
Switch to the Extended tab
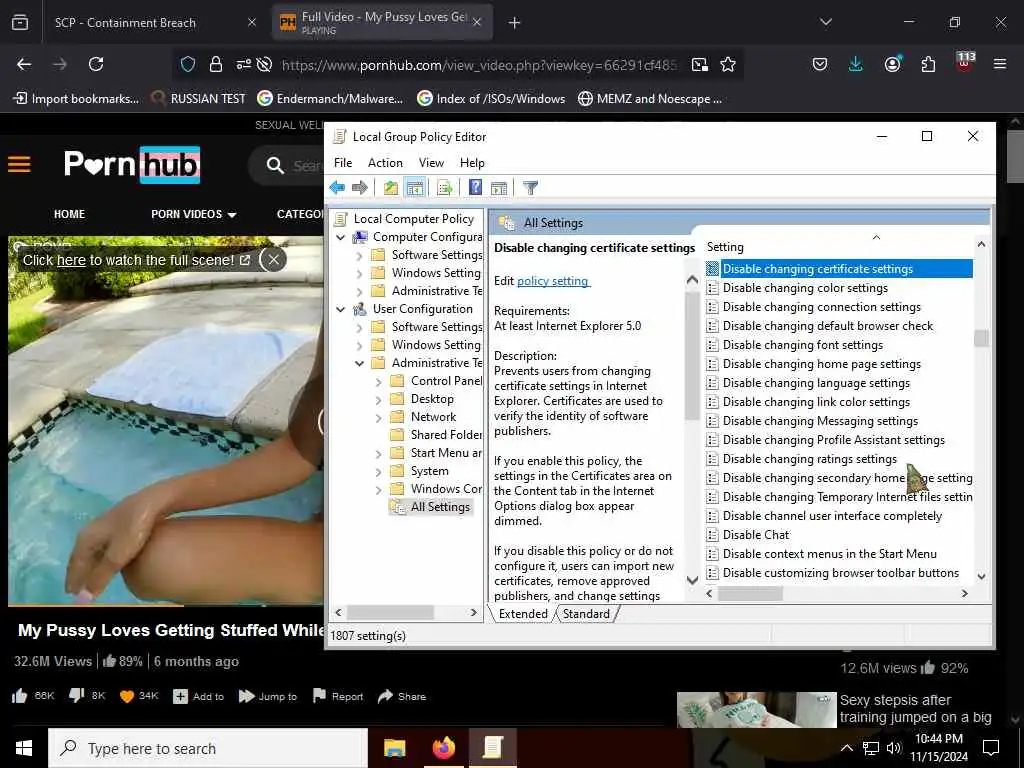point(523,614)
